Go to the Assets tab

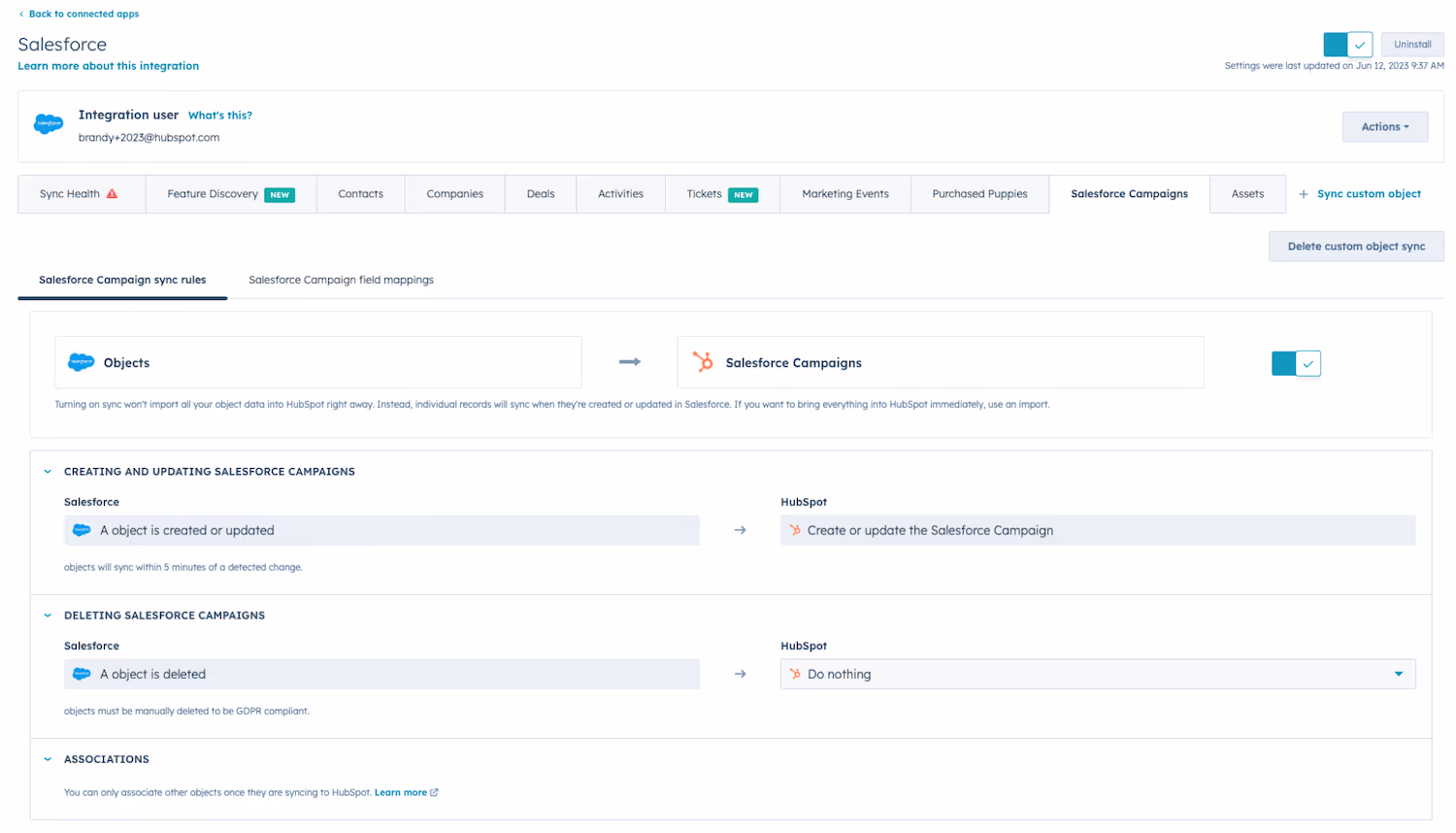coord(1247,194)
